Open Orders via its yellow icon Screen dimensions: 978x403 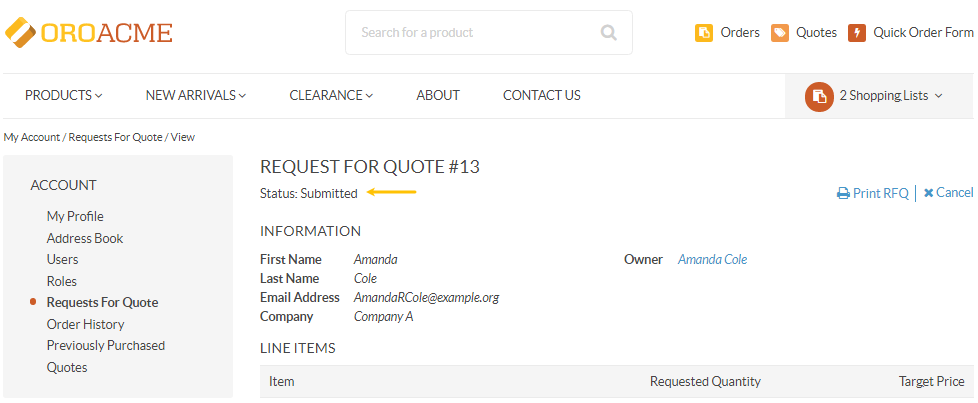(704, 32)
